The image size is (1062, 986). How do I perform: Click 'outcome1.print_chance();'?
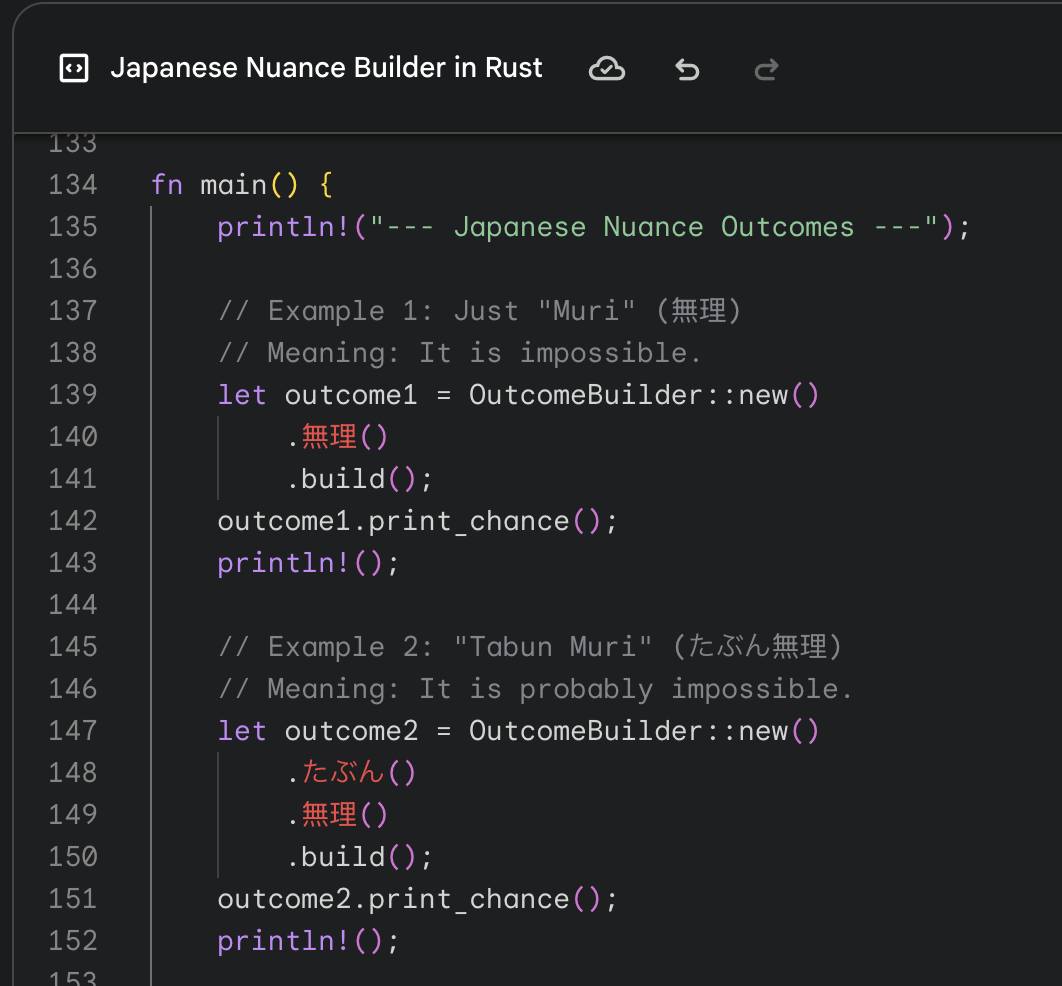tap(417, 521)
